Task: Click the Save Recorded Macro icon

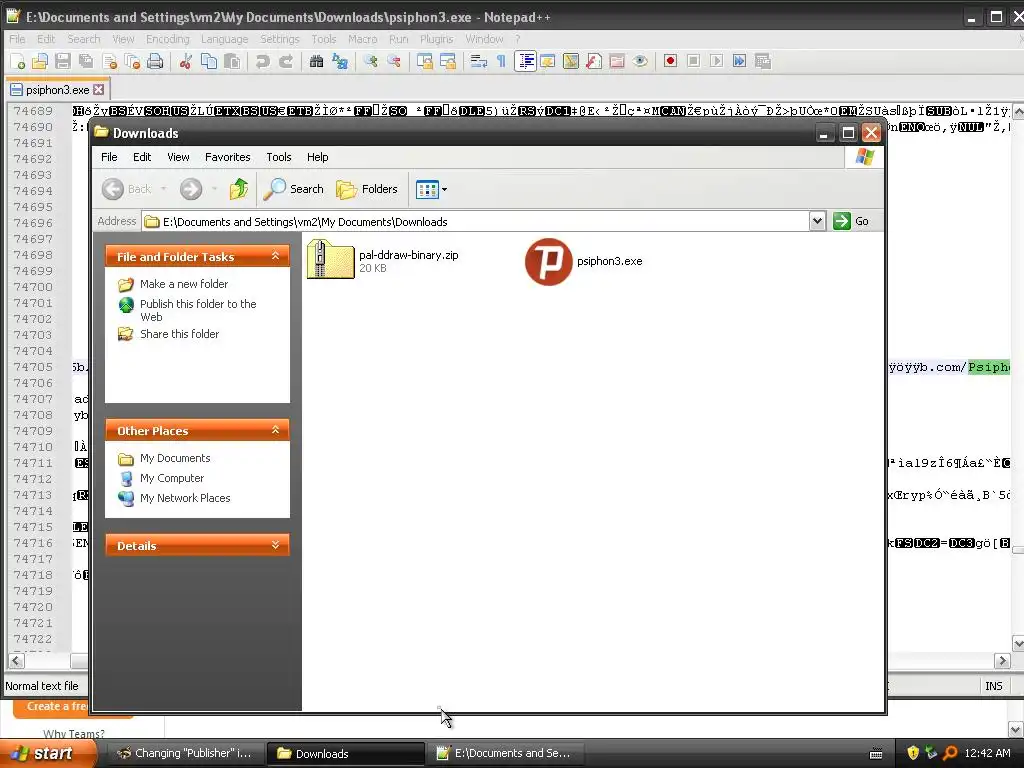Action: (763, 61)
